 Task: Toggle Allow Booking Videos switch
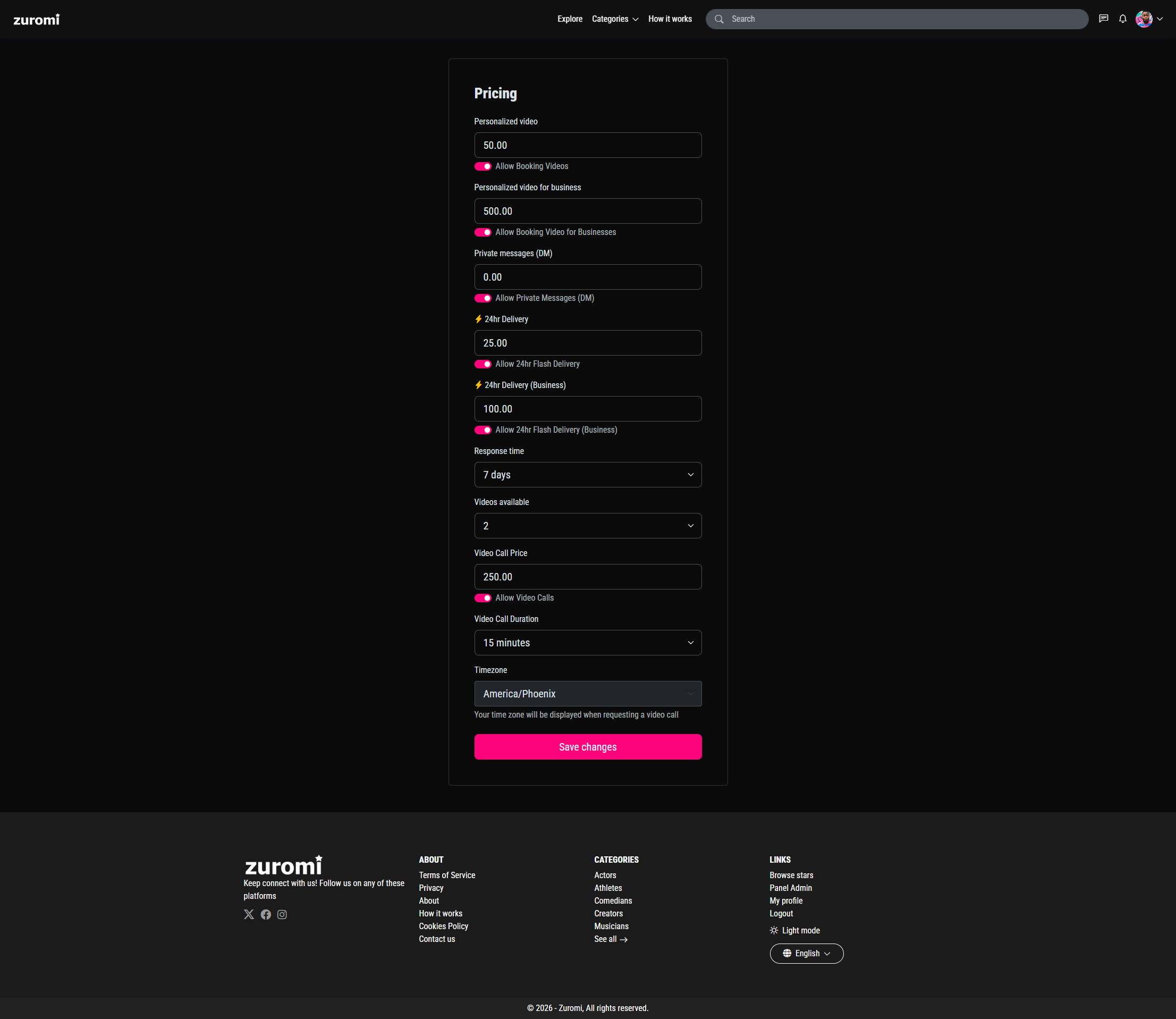(483, 166)
